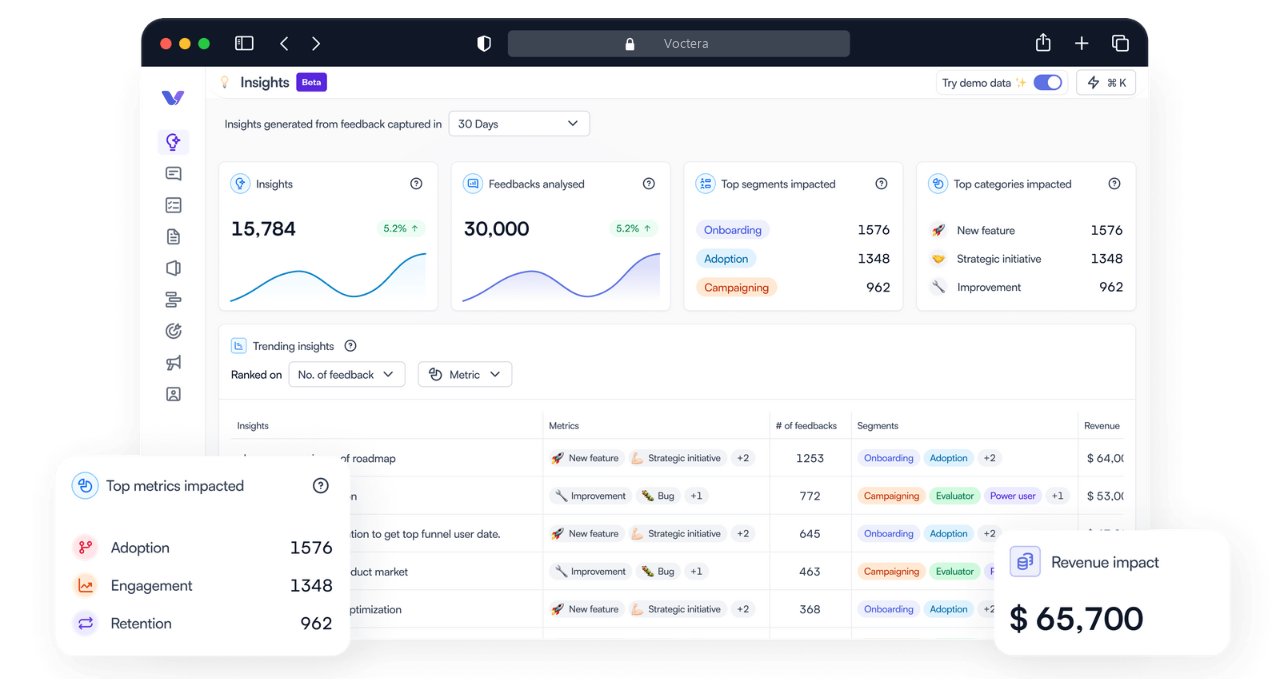1278x679 pixels.
Task: Open the user profile icon in the sidebar
Action: (173, 394)
